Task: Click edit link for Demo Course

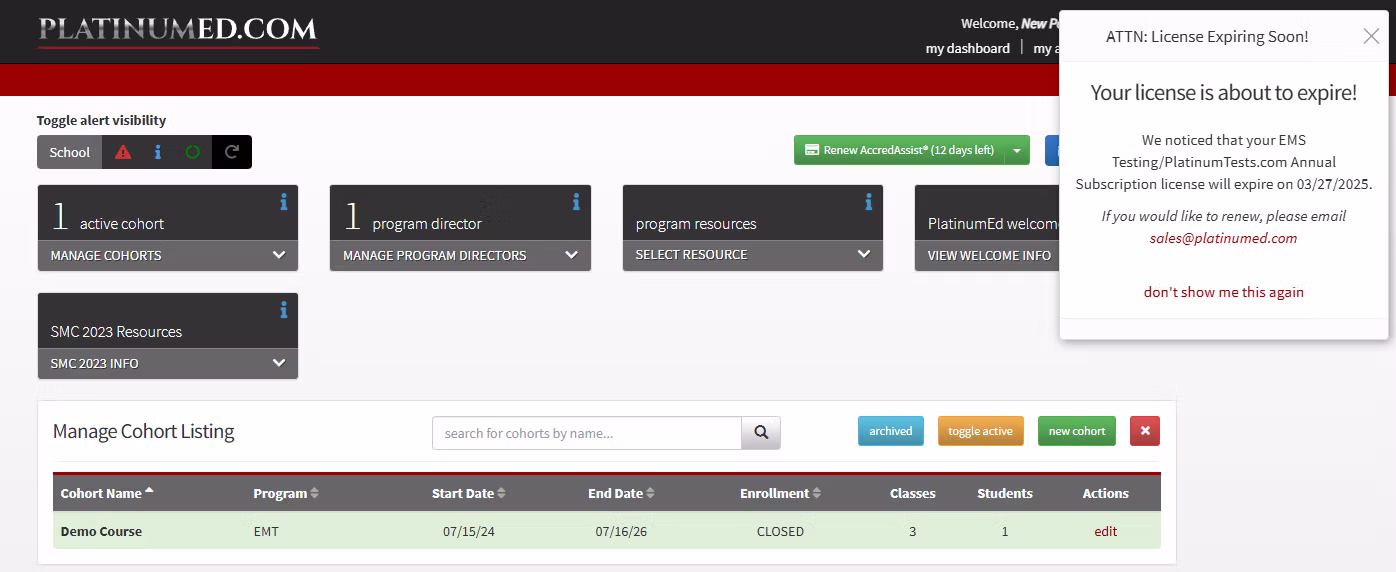Action: (1106, 531)
